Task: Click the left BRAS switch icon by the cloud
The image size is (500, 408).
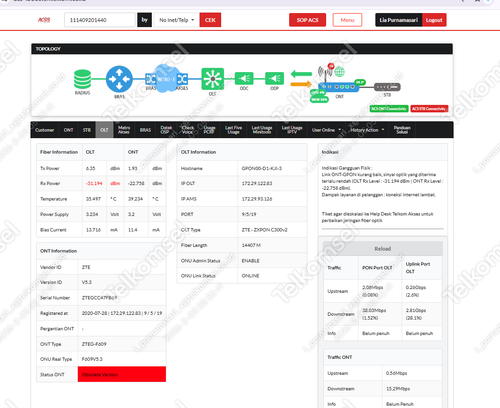Action: 150,79
